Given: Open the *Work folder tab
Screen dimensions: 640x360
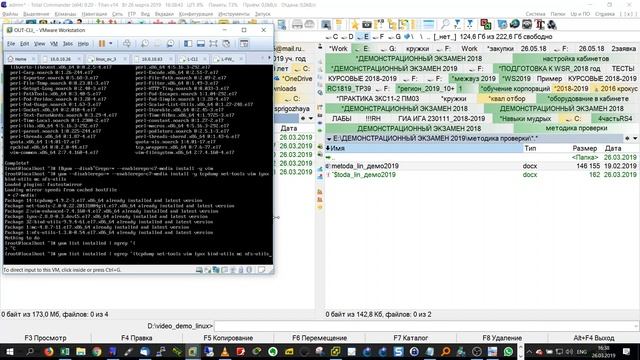Looking at the screenshot, I should tap(338, 49).
